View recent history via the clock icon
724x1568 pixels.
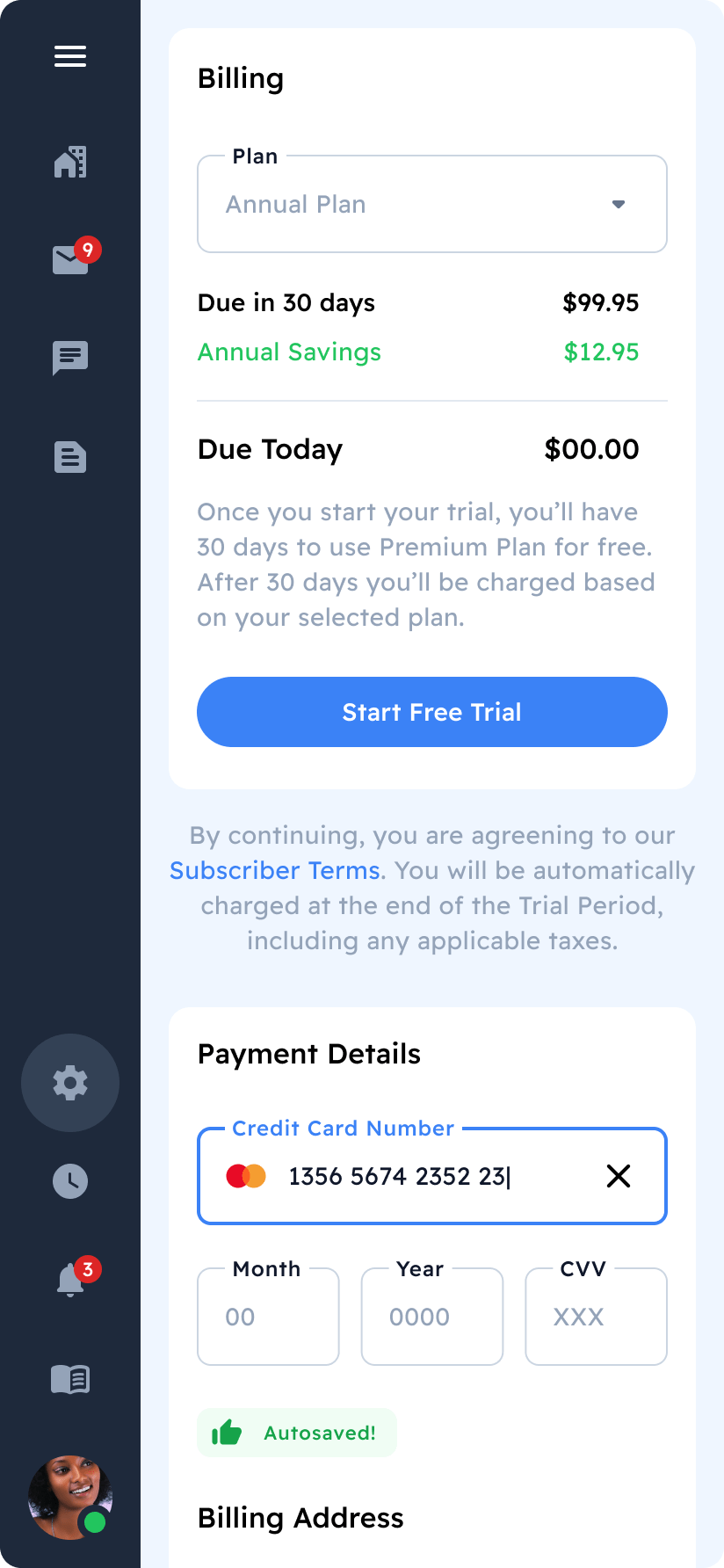pos(70,1181)
